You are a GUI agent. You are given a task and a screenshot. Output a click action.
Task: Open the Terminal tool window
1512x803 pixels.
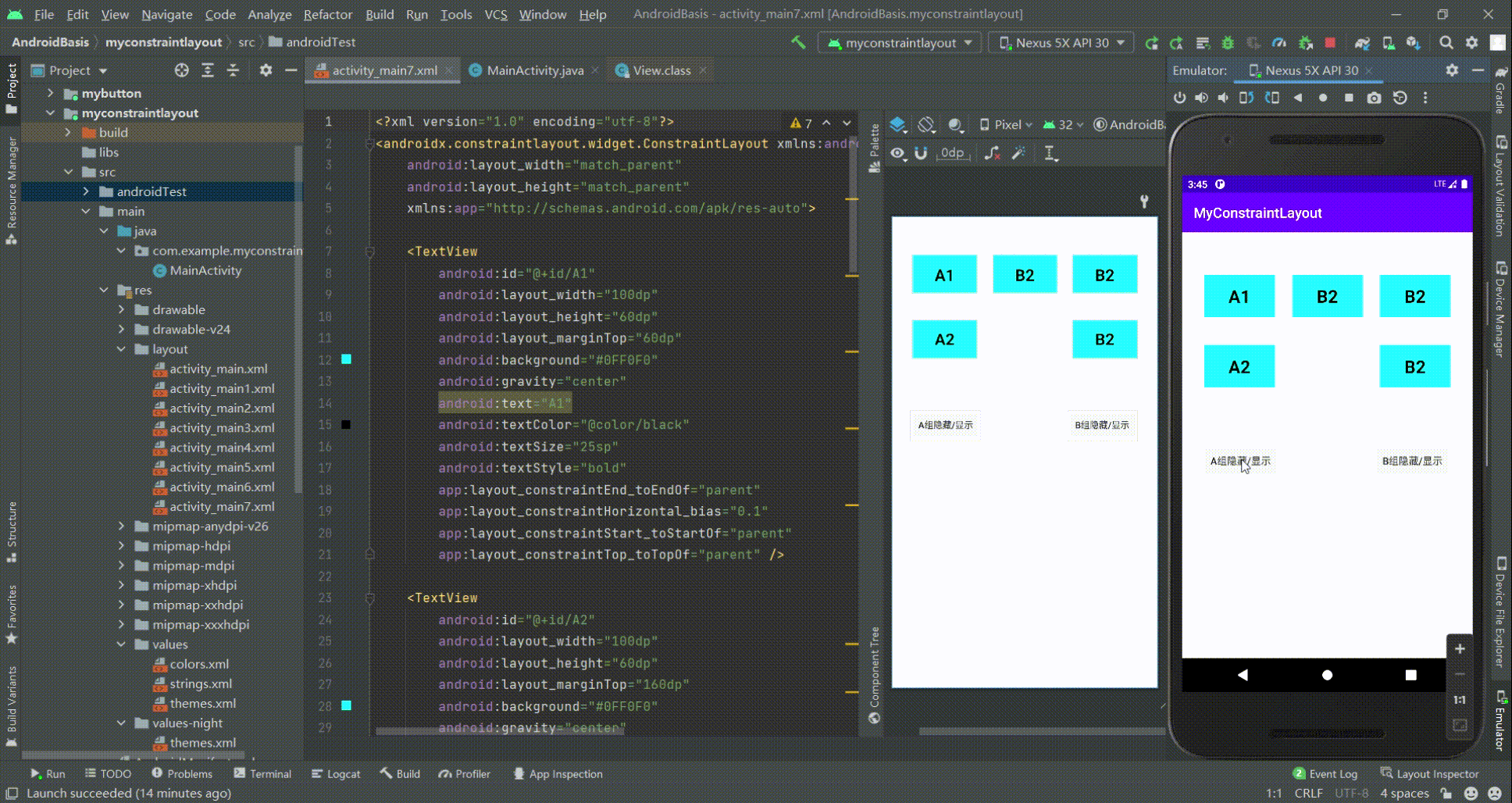262,773
